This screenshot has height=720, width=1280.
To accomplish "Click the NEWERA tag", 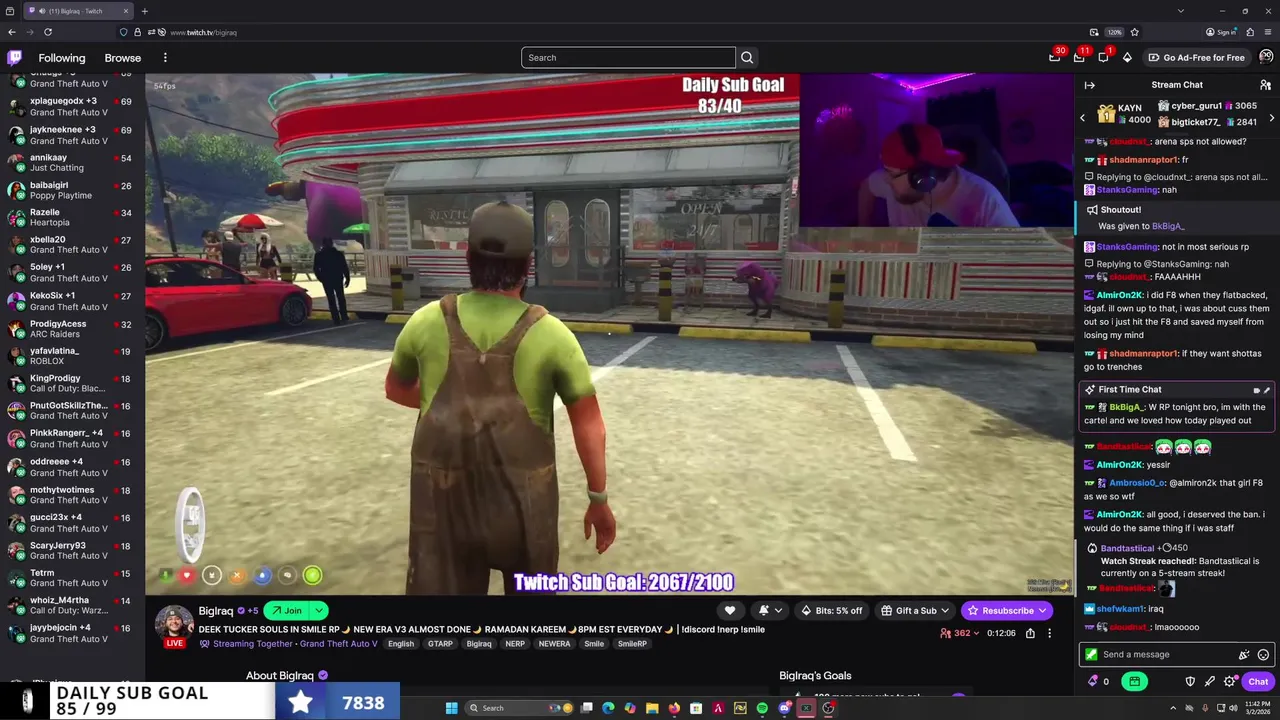I will coord(554,644).
